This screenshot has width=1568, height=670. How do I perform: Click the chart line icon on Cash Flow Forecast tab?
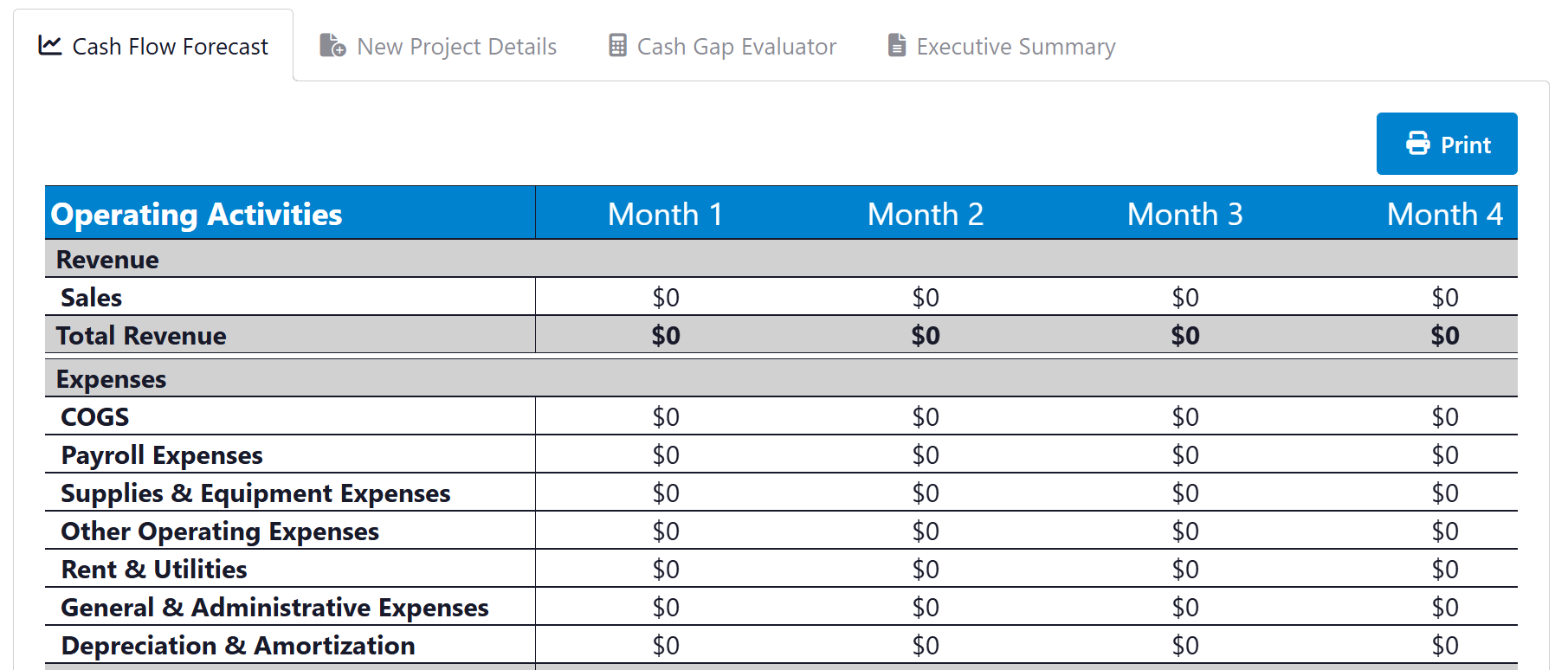[x=50, y=46]
